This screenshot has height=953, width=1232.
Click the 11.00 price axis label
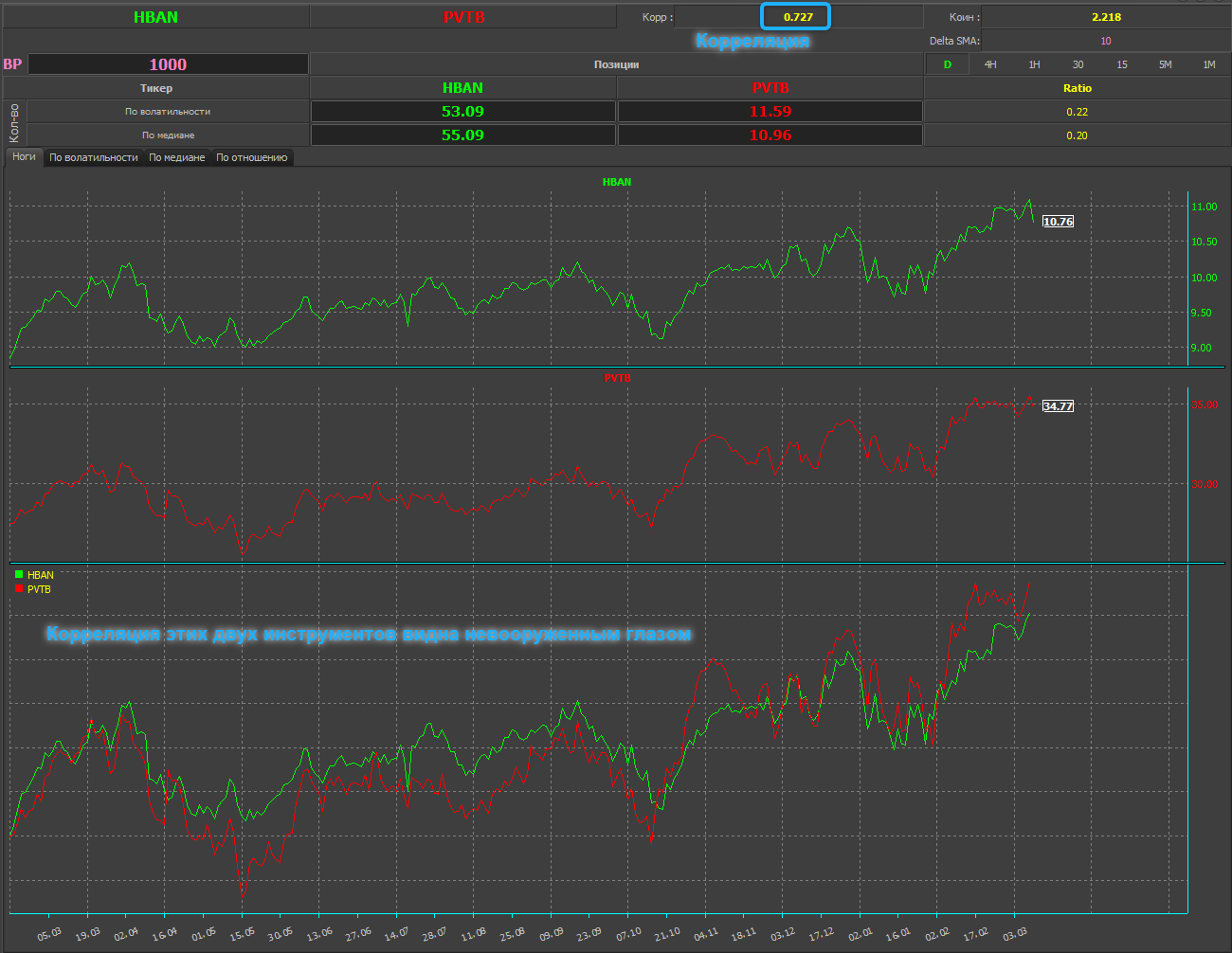coord(1204,207)
